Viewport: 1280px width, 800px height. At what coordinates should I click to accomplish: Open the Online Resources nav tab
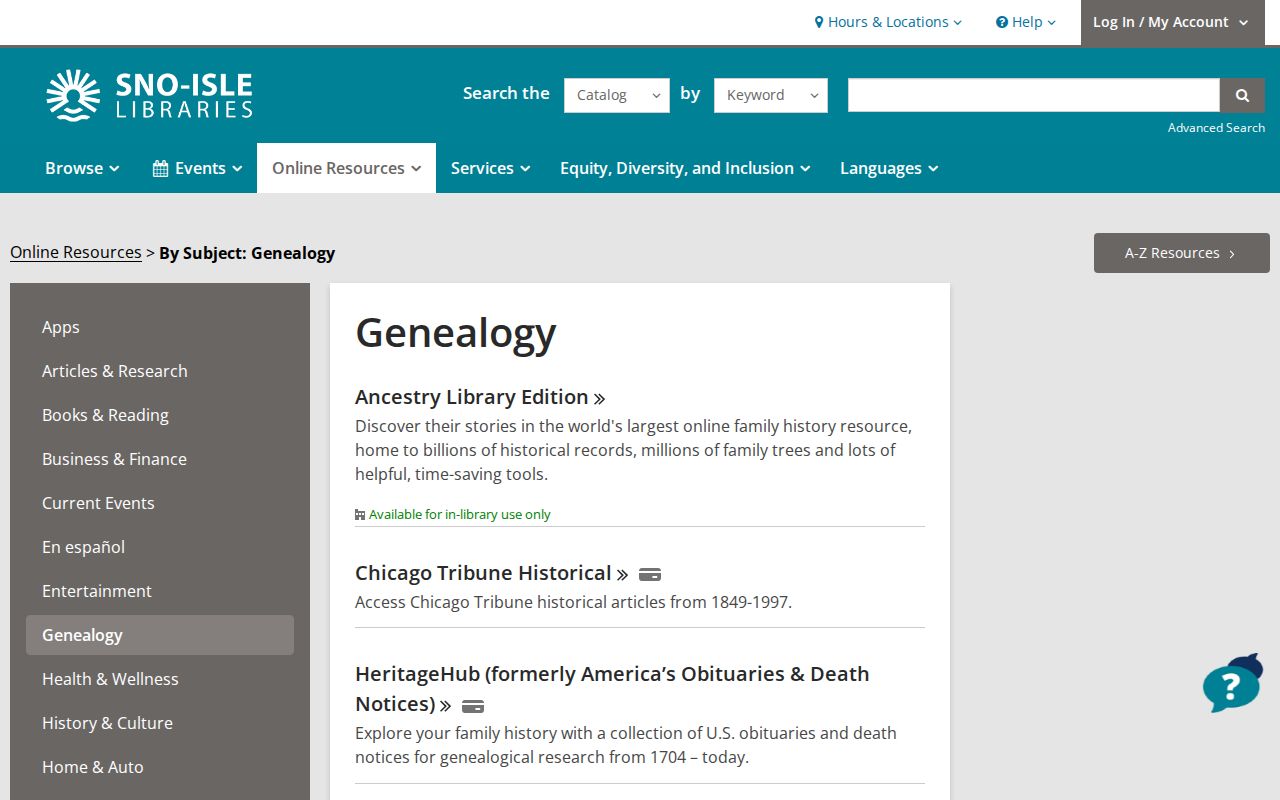pyautogui.click(x=346, y=168)
